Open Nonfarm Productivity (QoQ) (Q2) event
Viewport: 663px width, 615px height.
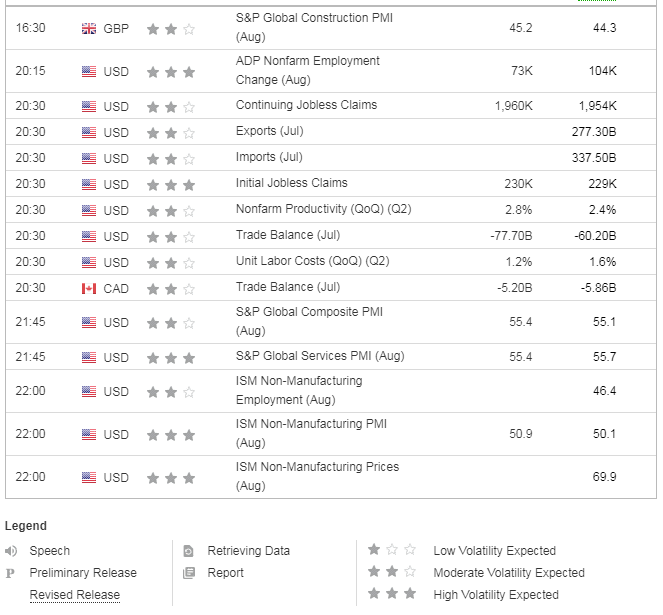point(323,209)
